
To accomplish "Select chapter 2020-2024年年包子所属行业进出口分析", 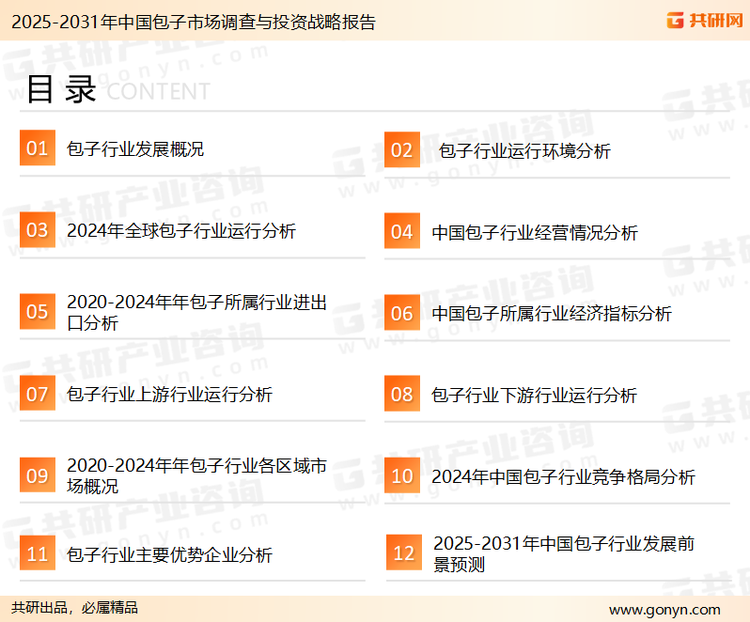I will (x=197, y=312).
